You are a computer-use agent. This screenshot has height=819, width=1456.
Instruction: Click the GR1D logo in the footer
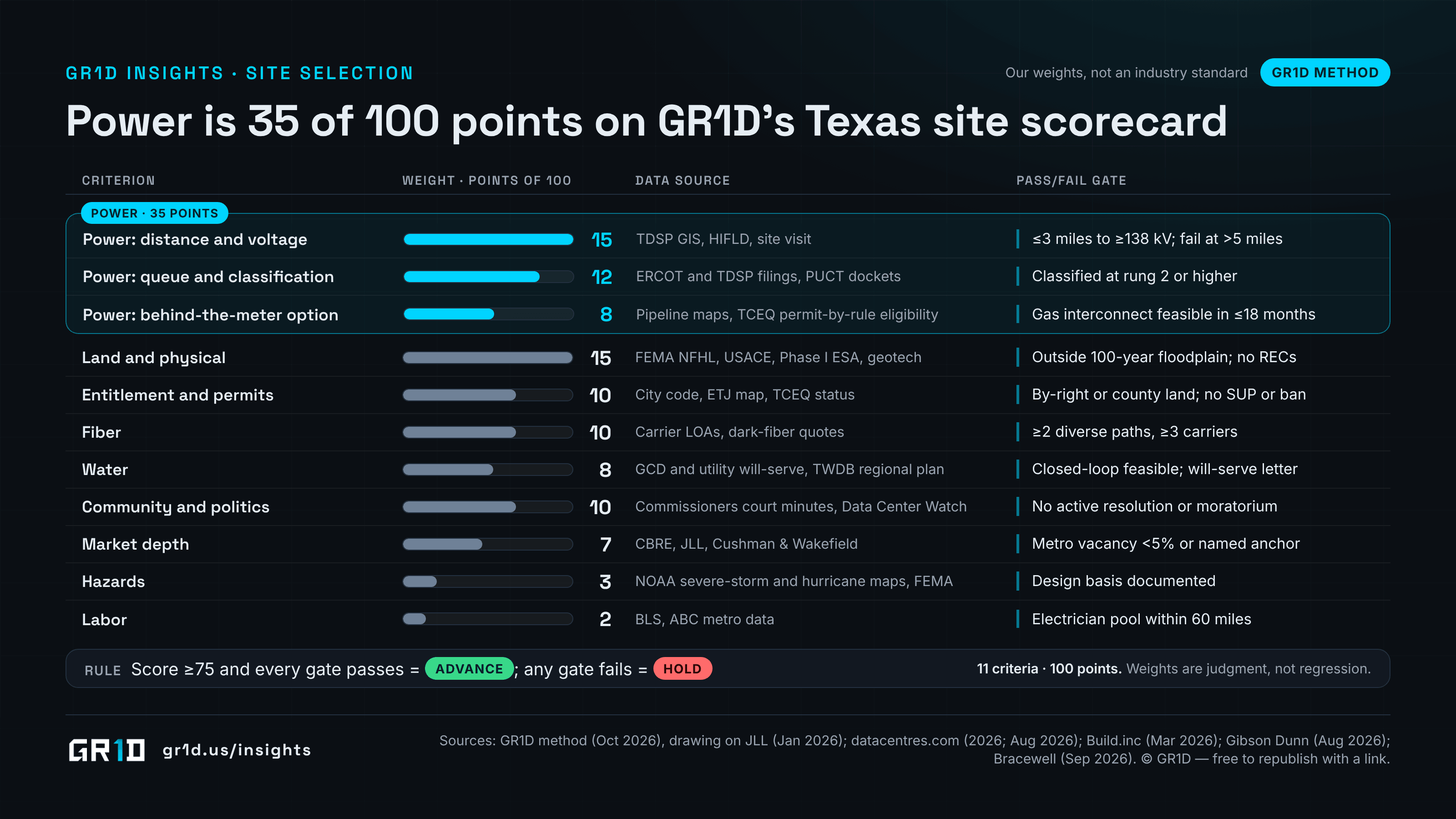(x=107, y=750)
